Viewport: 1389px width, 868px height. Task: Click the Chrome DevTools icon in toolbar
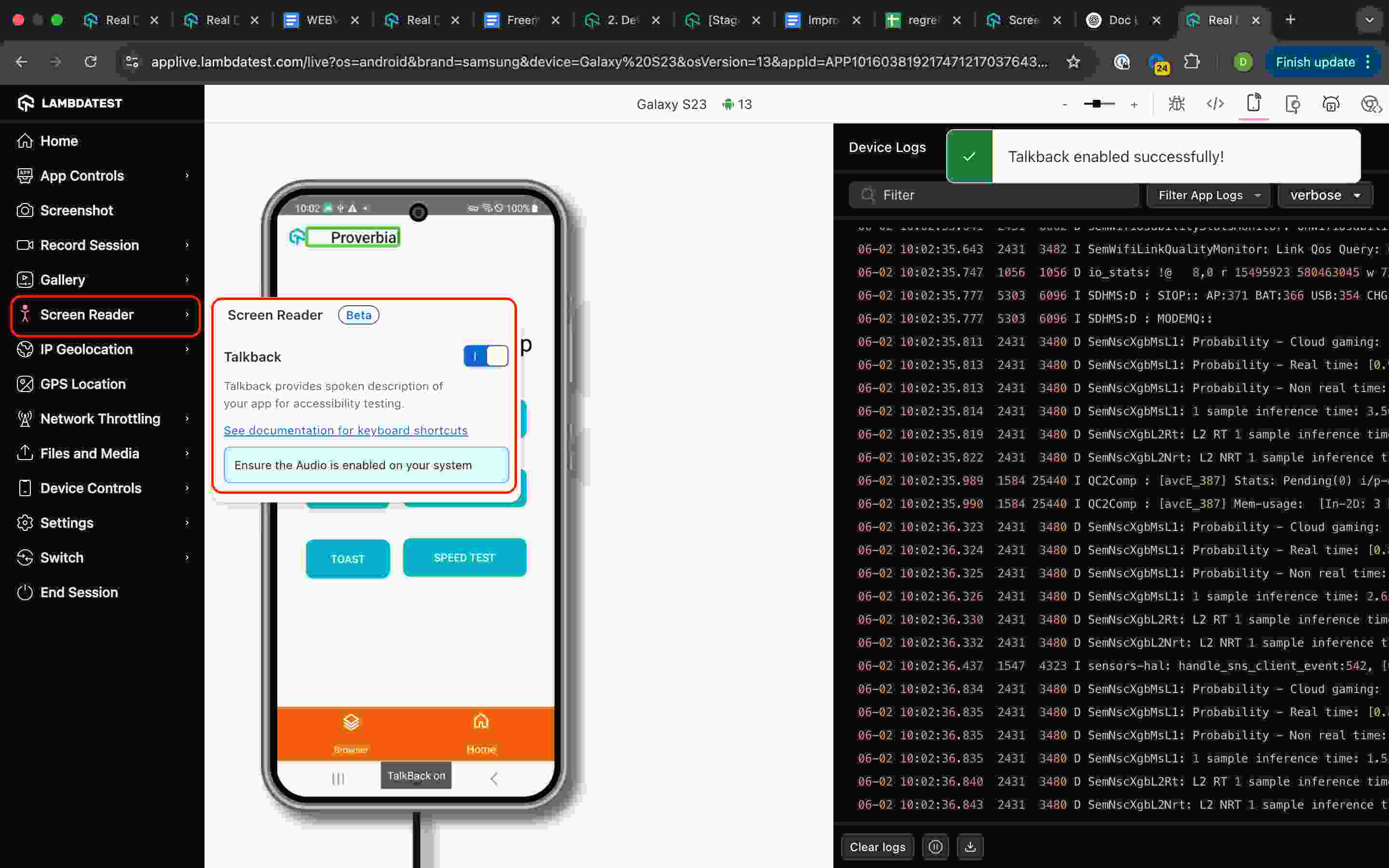(1370, 104)
